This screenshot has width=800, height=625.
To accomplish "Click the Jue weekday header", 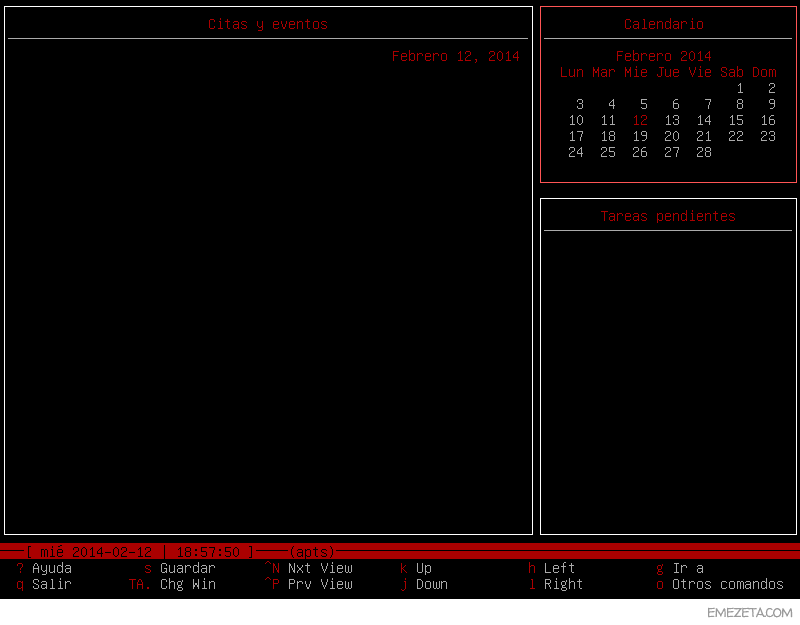I will pos(668,72).
